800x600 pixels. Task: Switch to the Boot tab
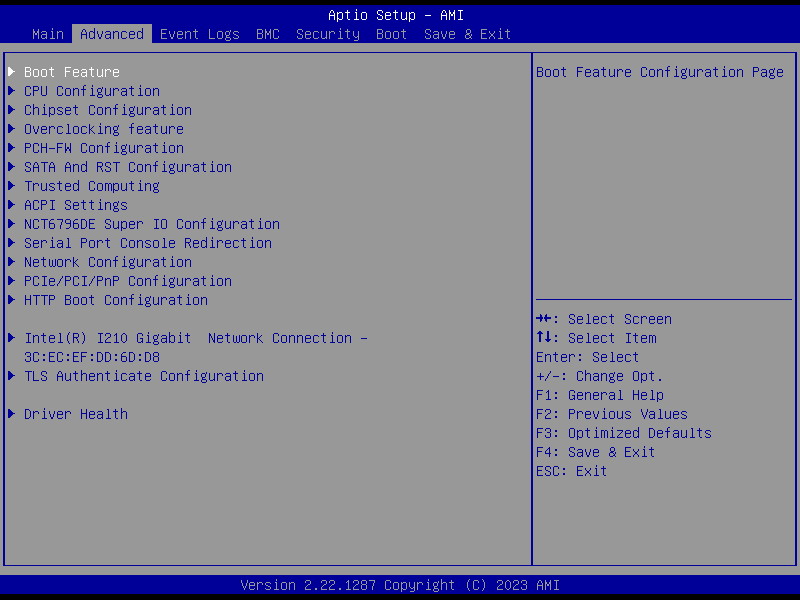391,34
